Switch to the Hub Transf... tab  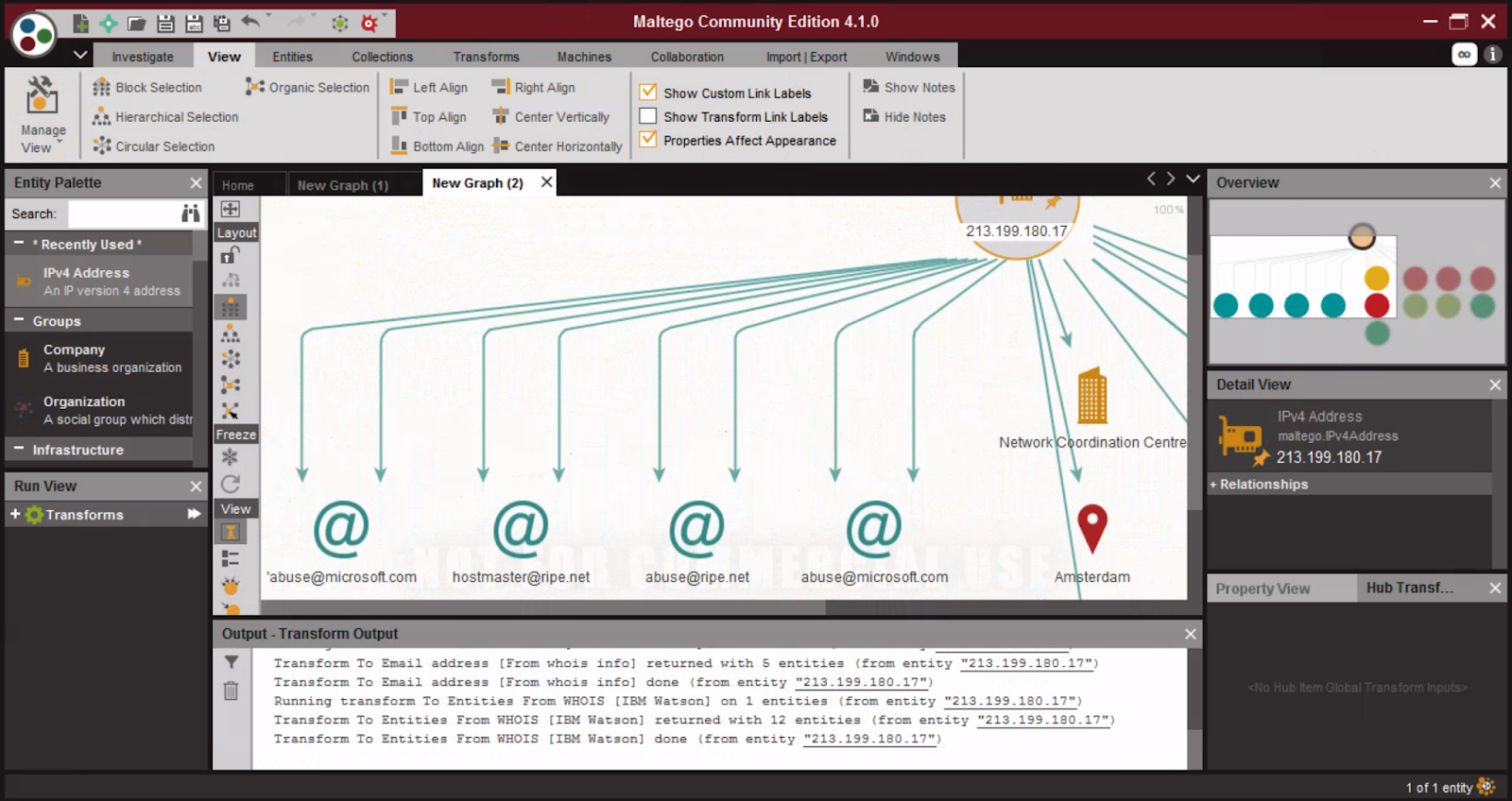[x=1410, y=588]
